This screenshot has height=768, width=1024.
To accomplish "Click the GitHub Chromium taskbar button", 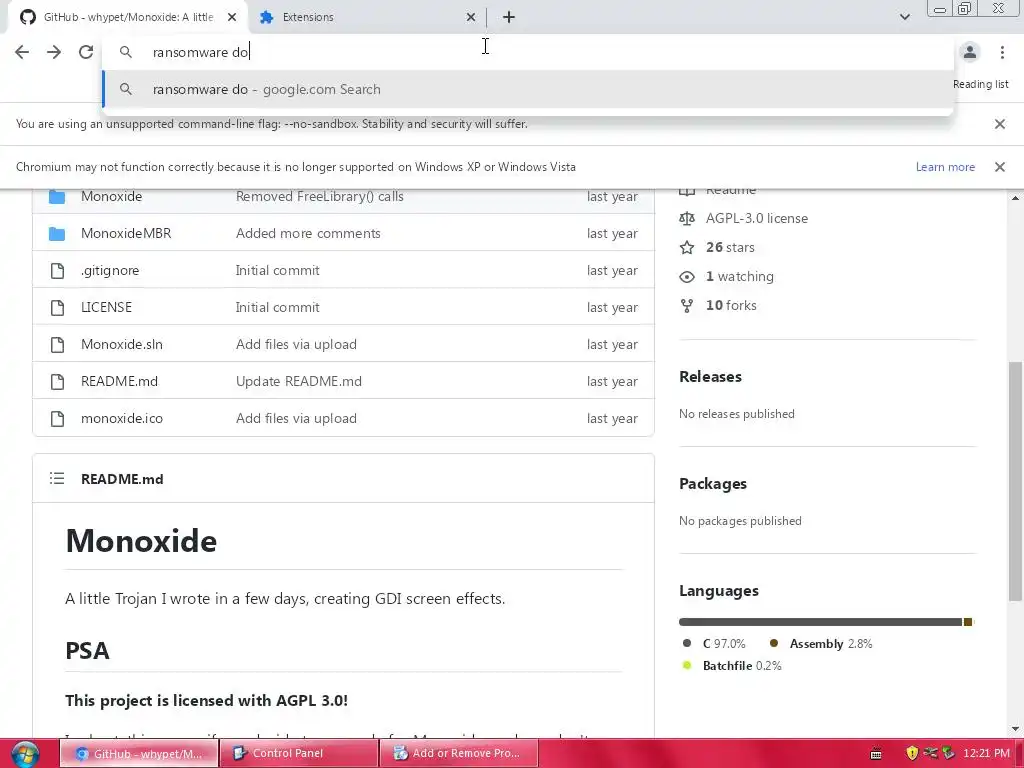I will click(x=140, y=754).
